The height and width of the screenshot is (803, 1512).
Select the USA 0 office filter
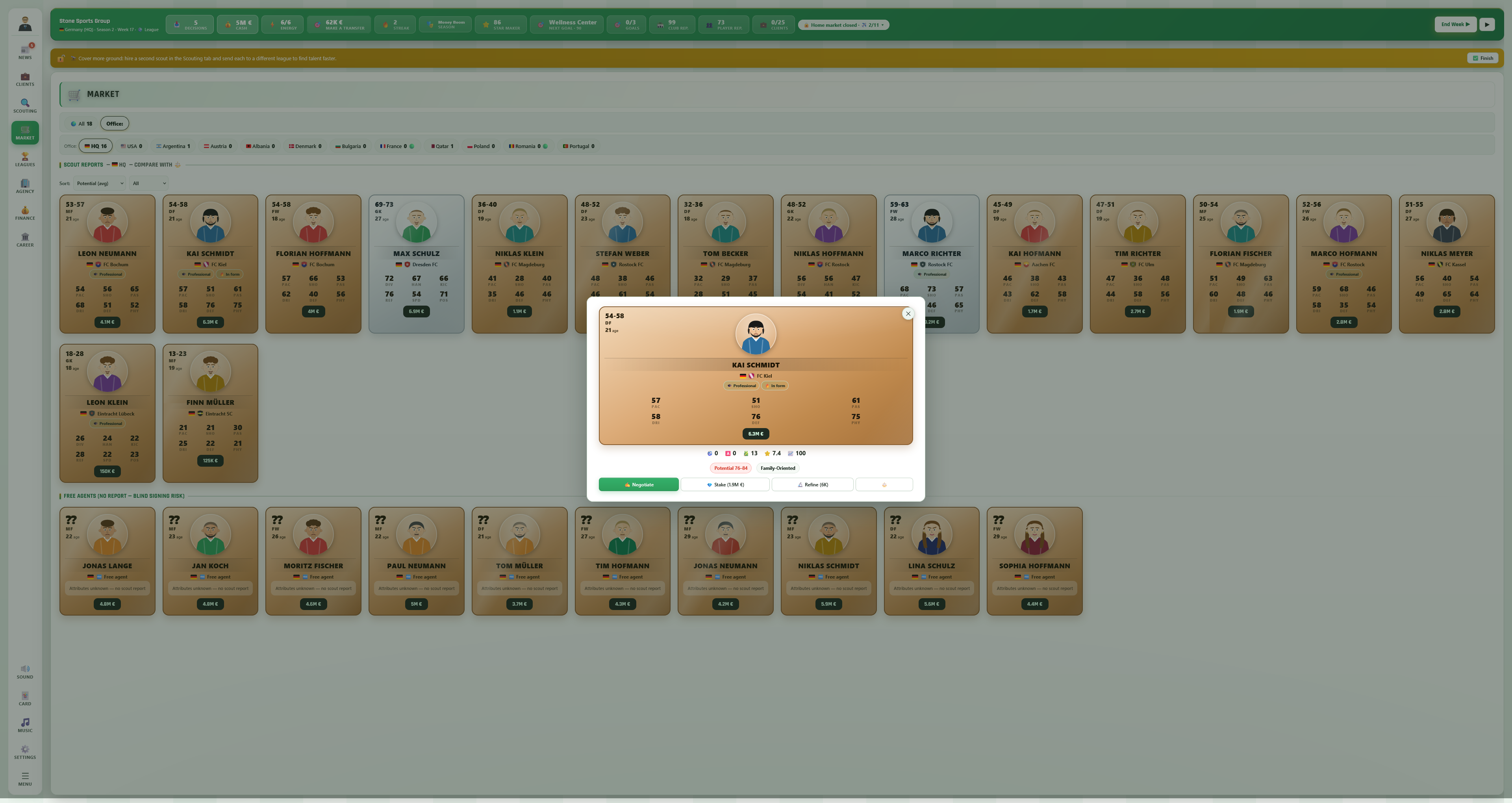(x=131, y=146)
